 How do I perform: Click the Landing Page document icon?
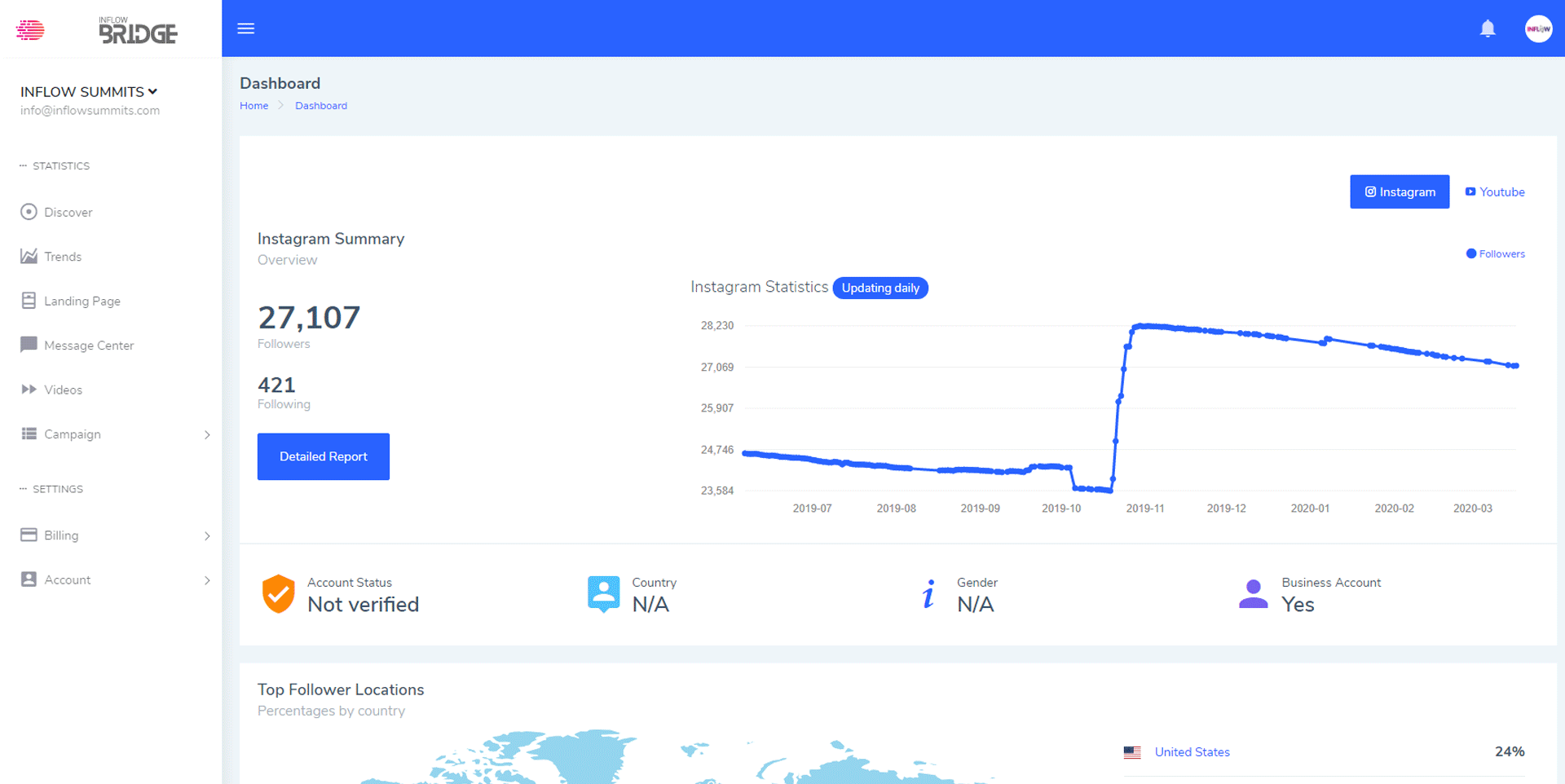tap(29, 301)
